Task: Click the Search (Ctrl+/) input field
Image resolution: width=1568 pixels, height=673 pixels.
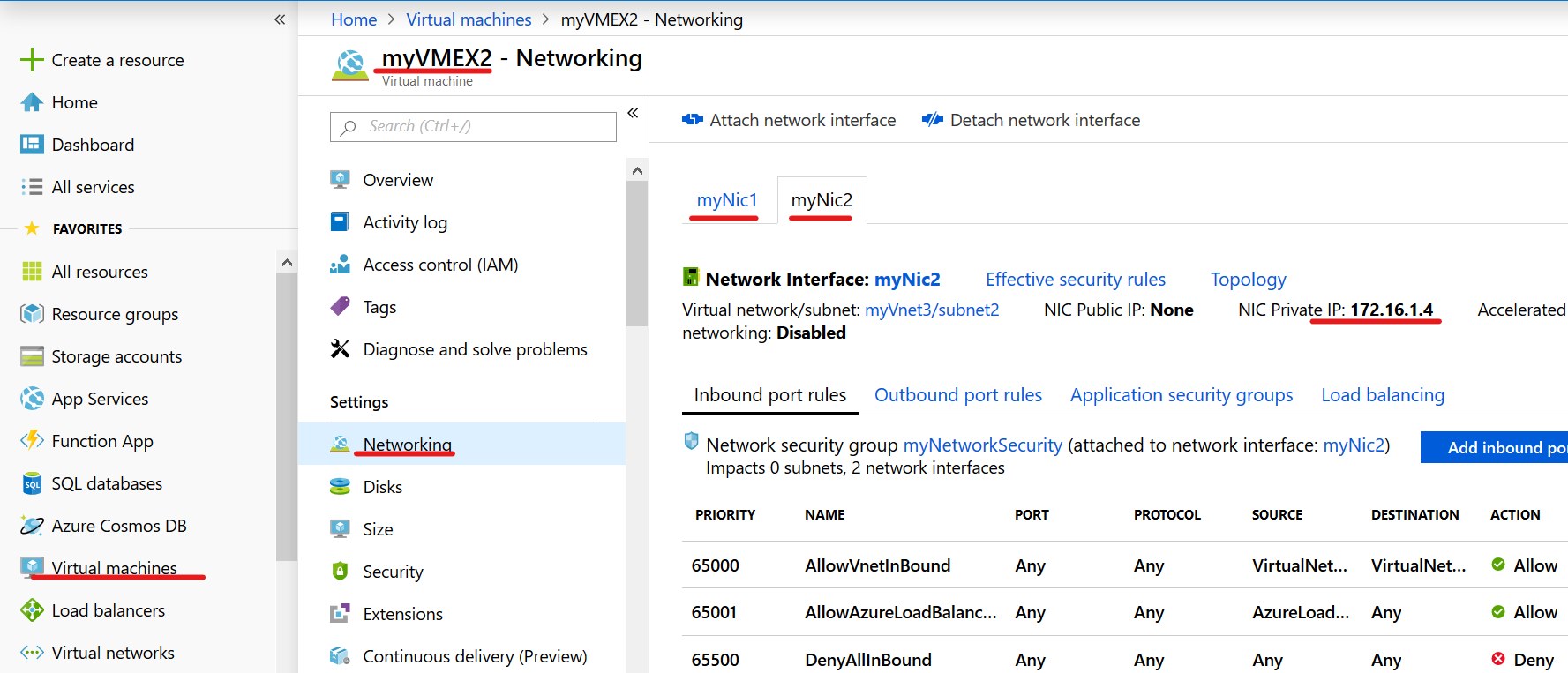Action: [x=473, y=126]
